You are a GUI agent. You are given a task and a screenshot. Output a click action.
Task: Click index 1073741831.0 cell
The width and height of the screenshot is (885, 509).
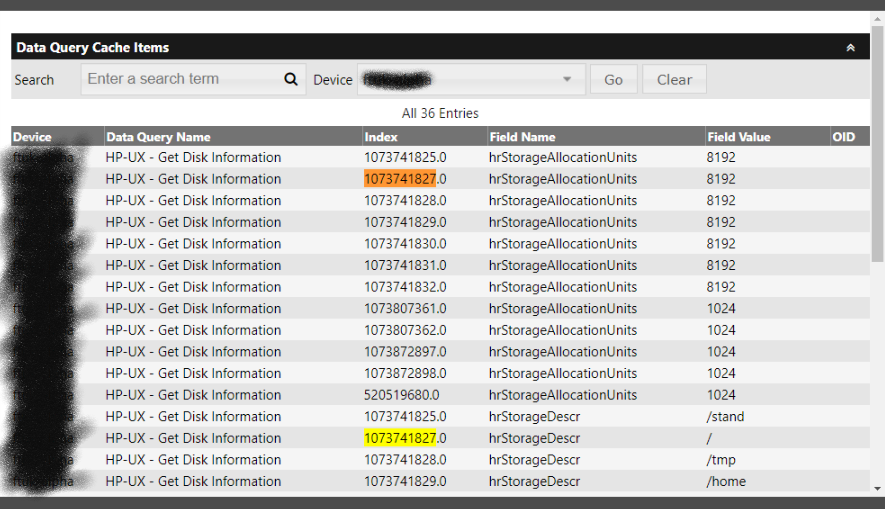[x=405, y=265]
